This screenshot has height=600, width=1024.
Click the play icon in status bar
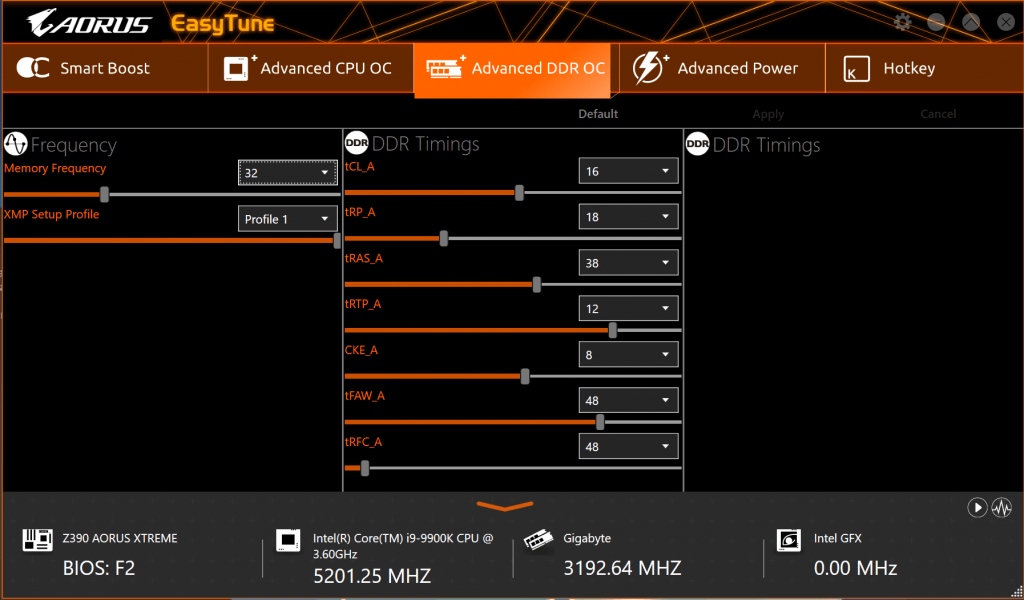(x=977, y=507)
